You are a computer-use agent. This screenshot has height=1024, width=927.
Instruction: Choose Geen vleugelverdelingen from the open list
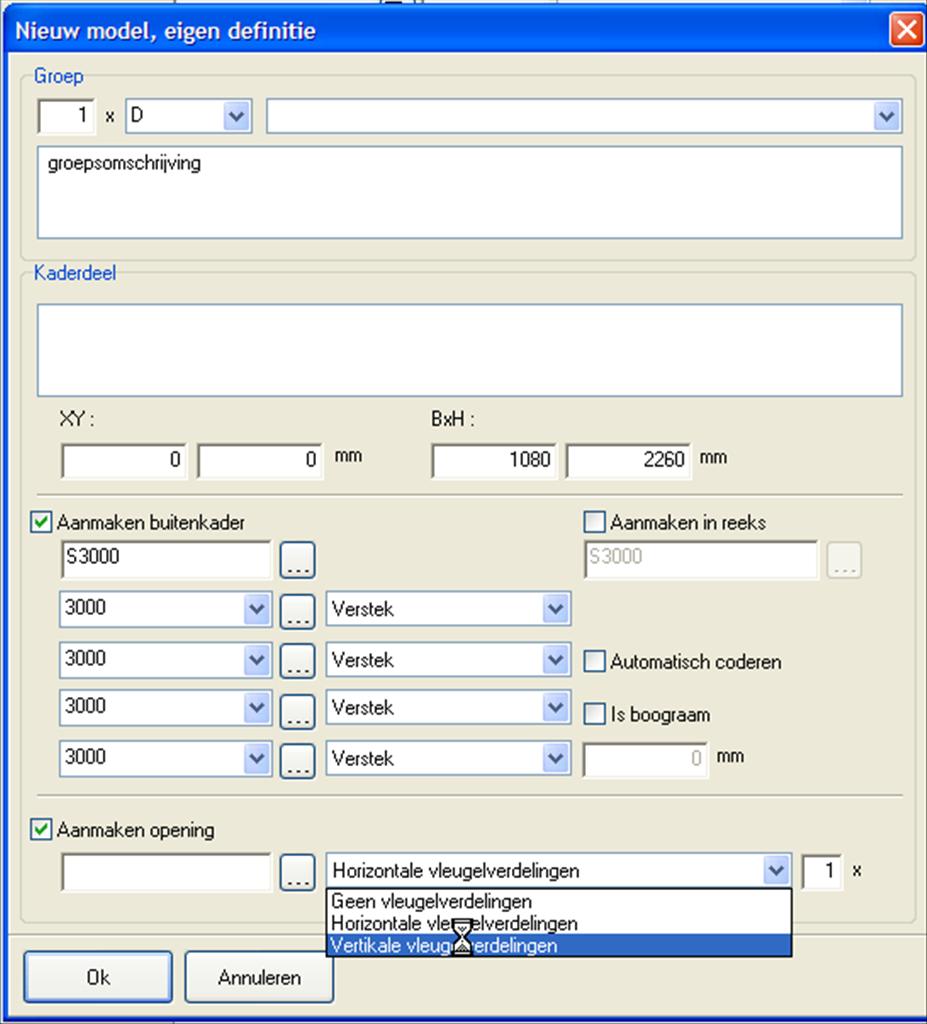click(x=559, y=901)
